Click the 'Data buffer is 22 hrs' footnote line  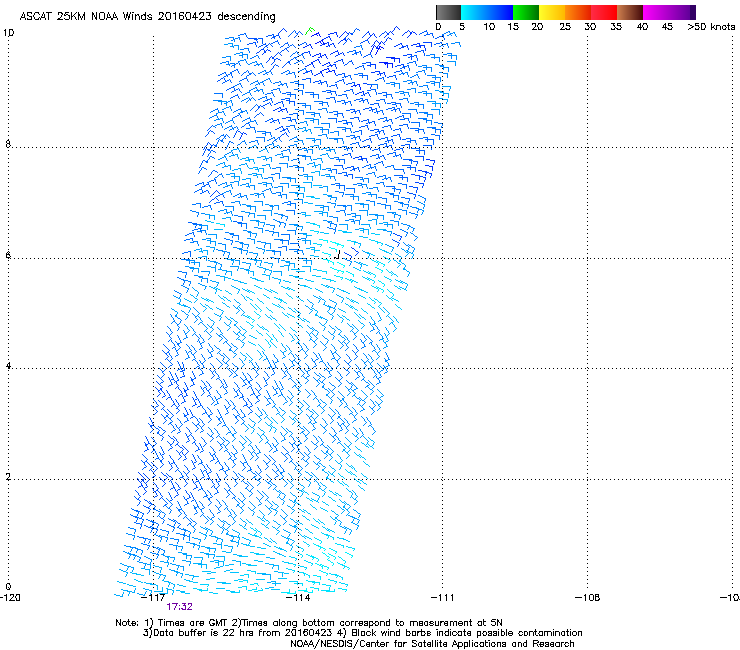362,633
